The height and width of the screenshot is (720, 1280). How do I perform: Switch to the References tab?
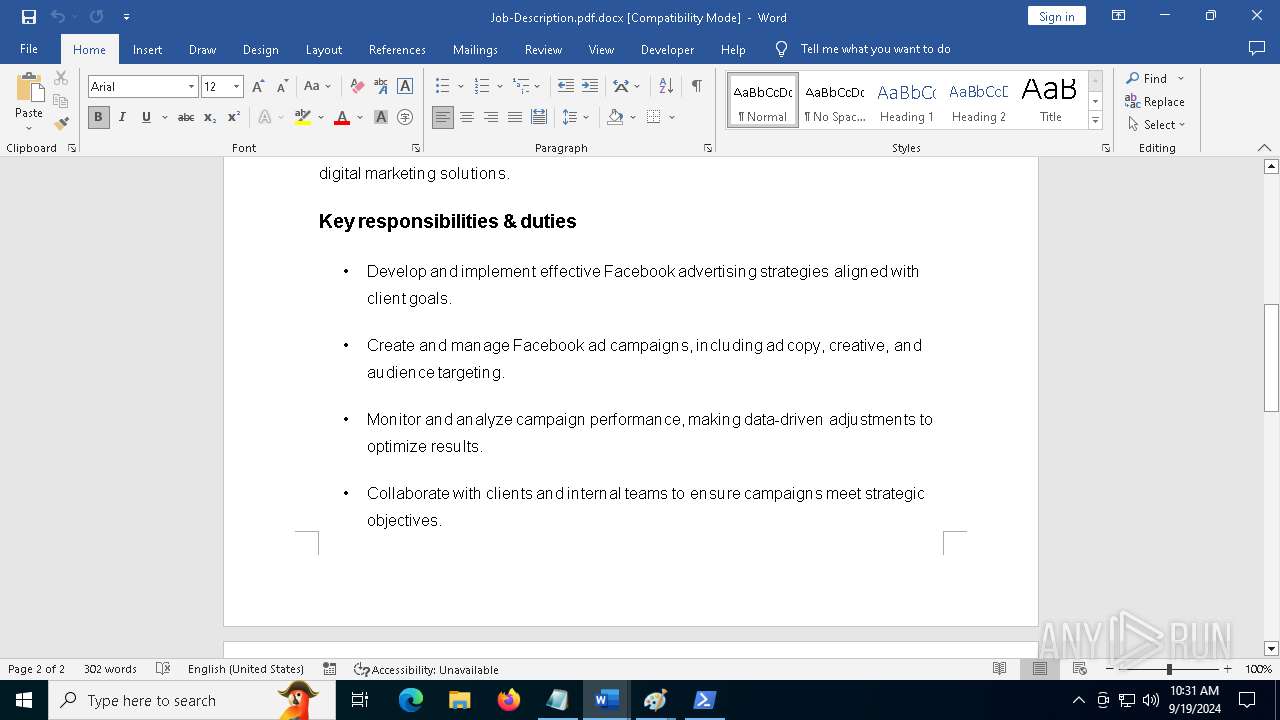[397, 49]
